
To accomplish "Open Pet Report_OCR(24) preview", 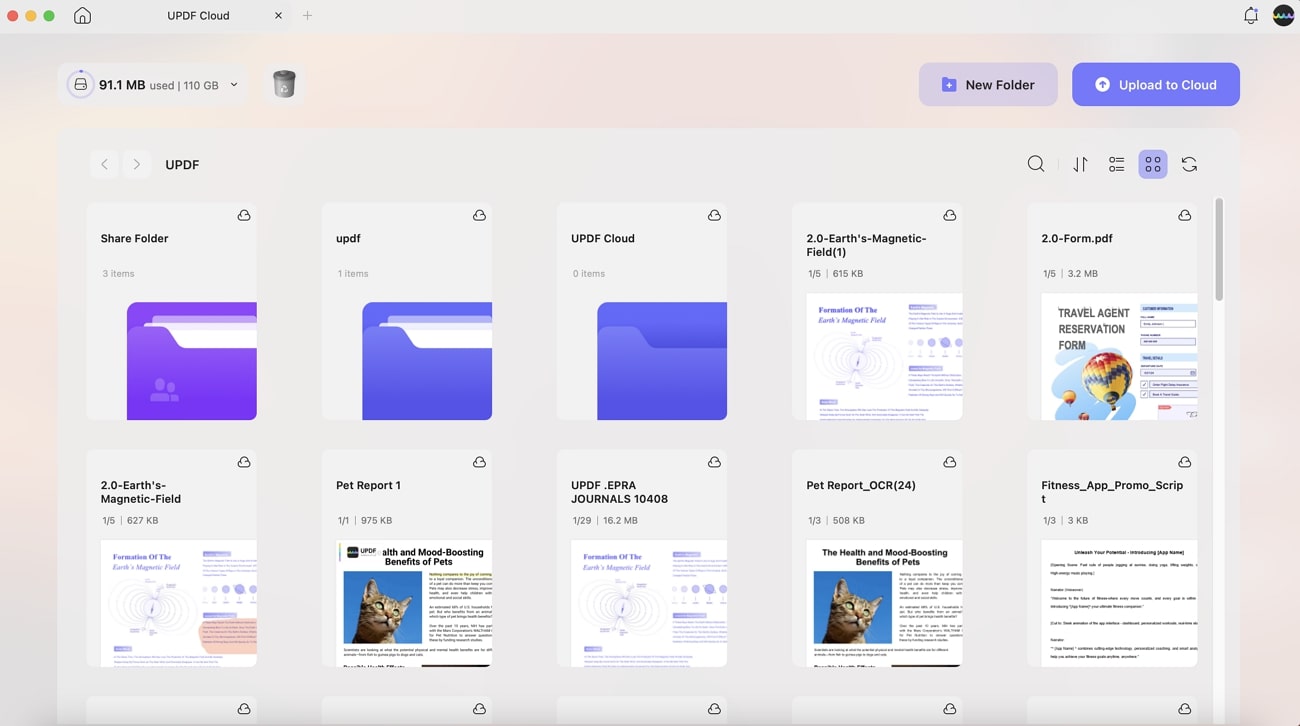I will (884, 603).
